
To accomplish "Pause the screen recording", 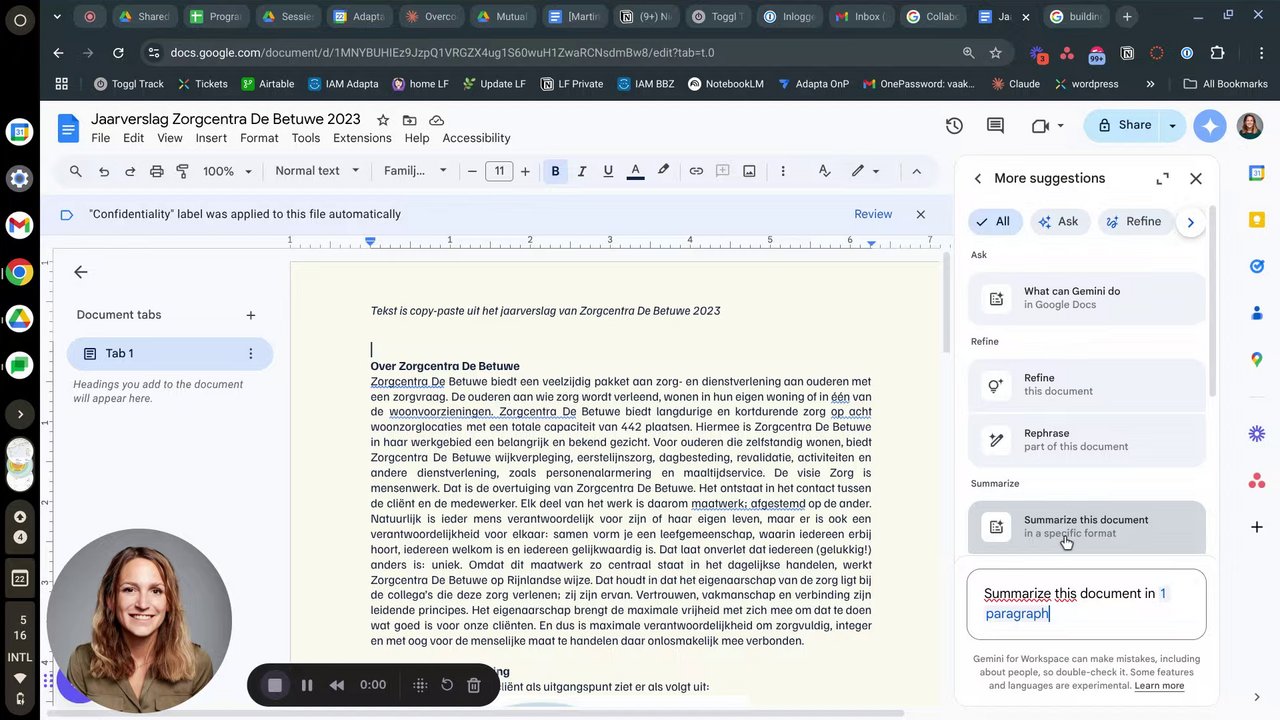I will click(x=307, y=685).
